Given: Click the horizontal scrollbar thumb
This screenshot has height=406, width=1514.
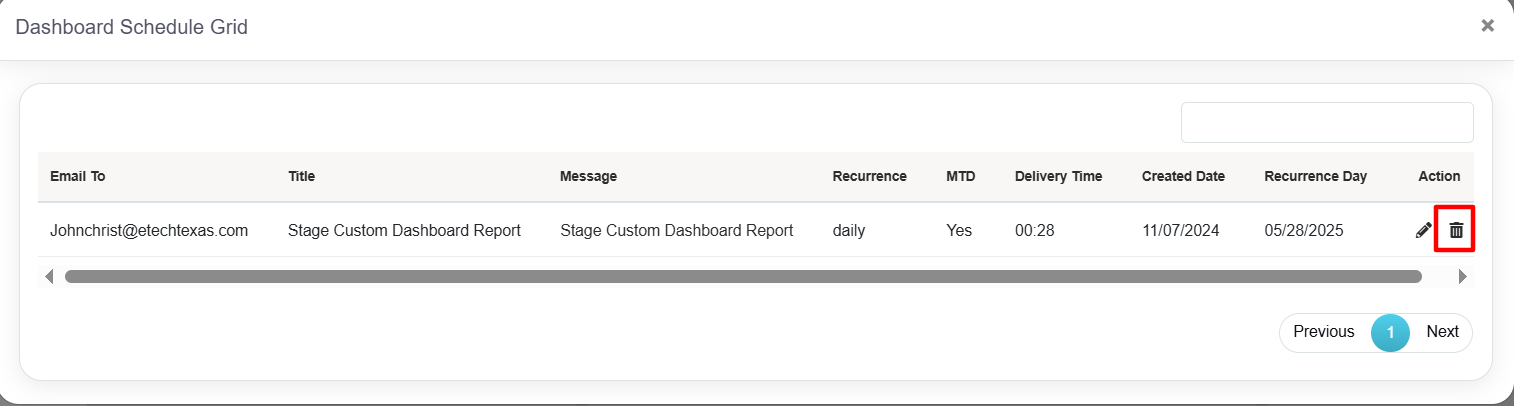Looking at the screenshot, I should click(x=742, y=276).
